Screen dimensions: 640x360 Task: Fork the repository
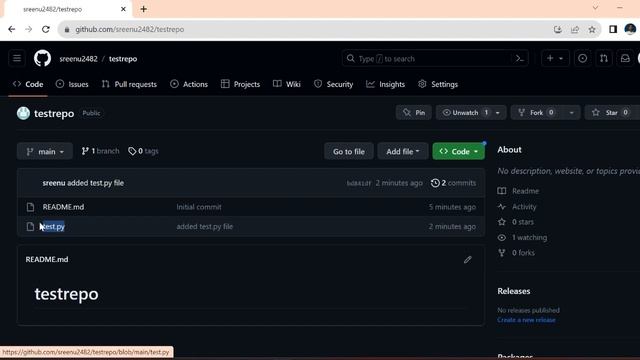pyautogui.click(x=536, y=113)
